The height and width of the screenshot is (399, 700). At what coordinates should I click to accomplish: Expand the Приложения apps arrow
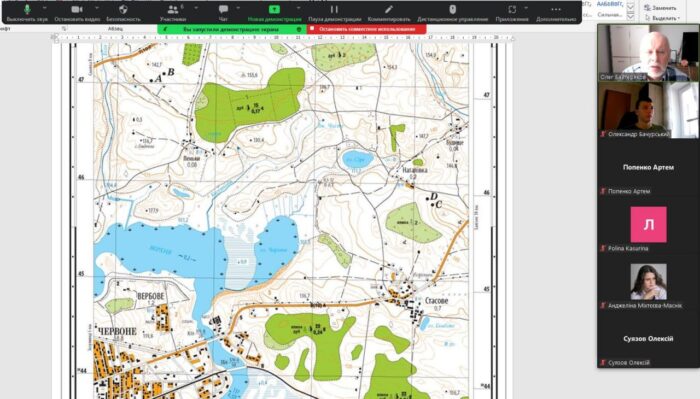pos(526,8)
